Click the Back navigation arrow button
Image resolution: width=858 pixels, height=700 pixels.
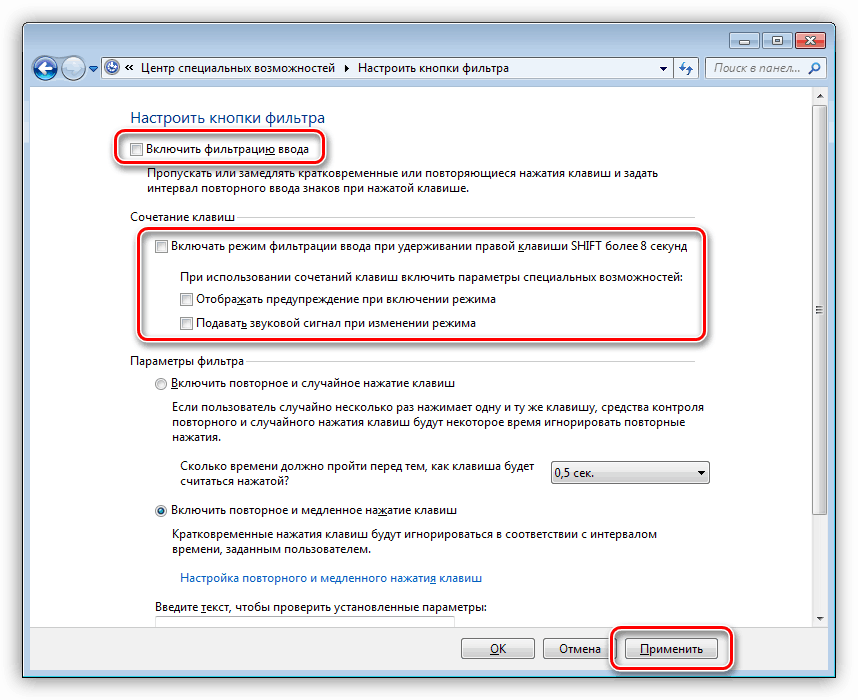45,69
